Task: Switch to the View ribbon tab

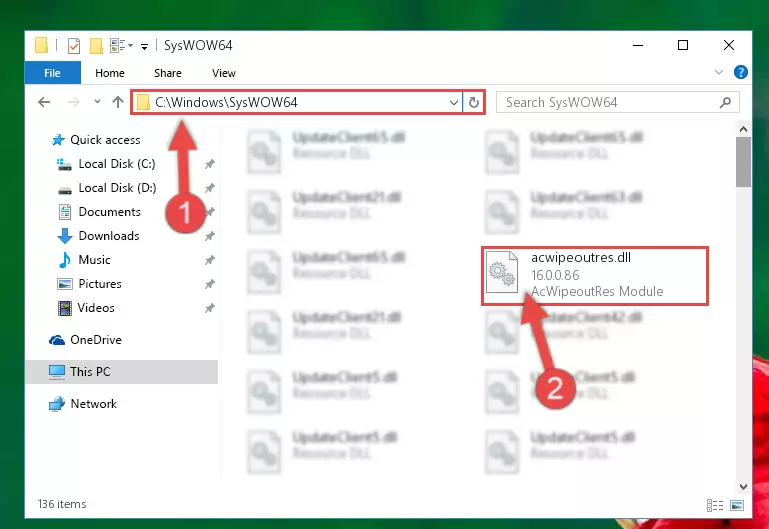Action: 224,73
